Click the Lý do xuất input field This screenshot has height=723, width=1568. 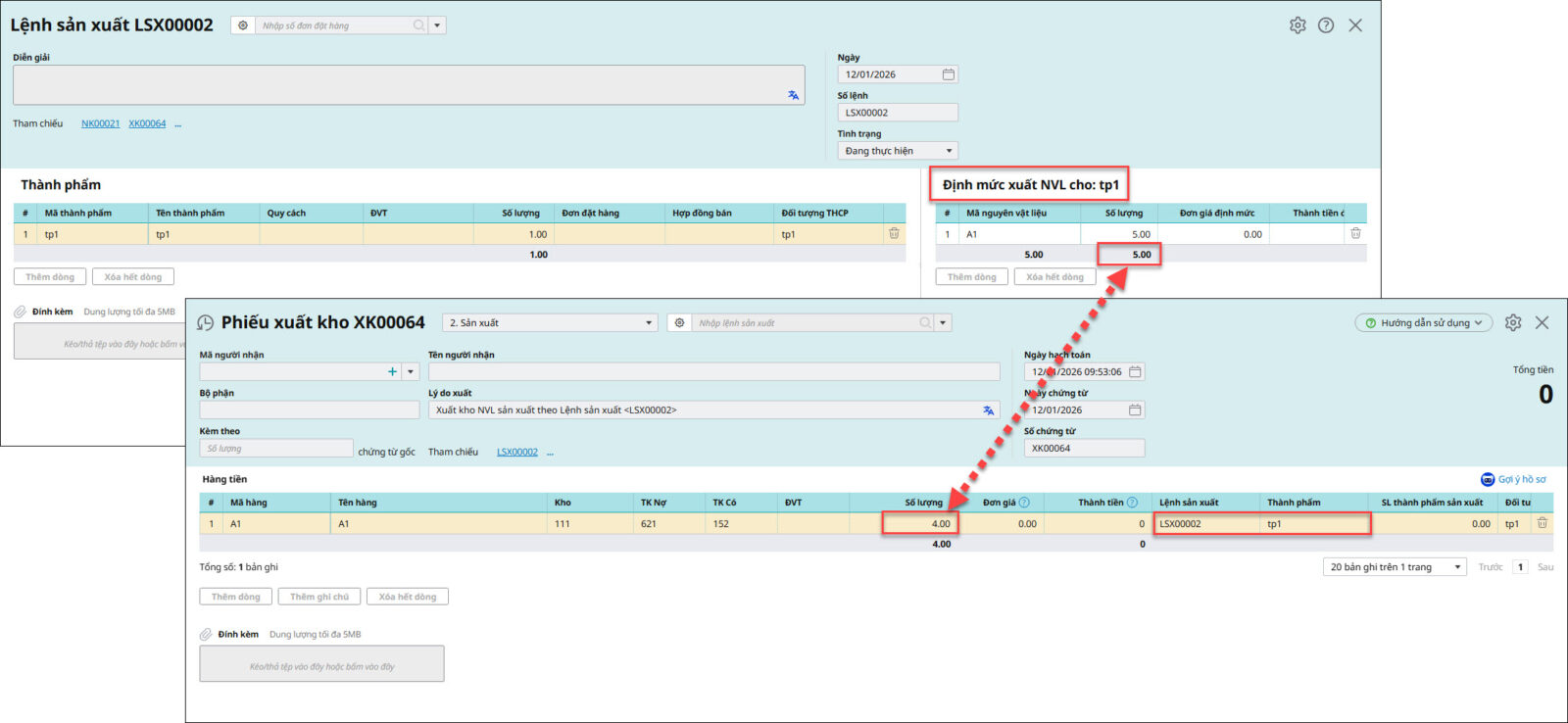point(706,410)
